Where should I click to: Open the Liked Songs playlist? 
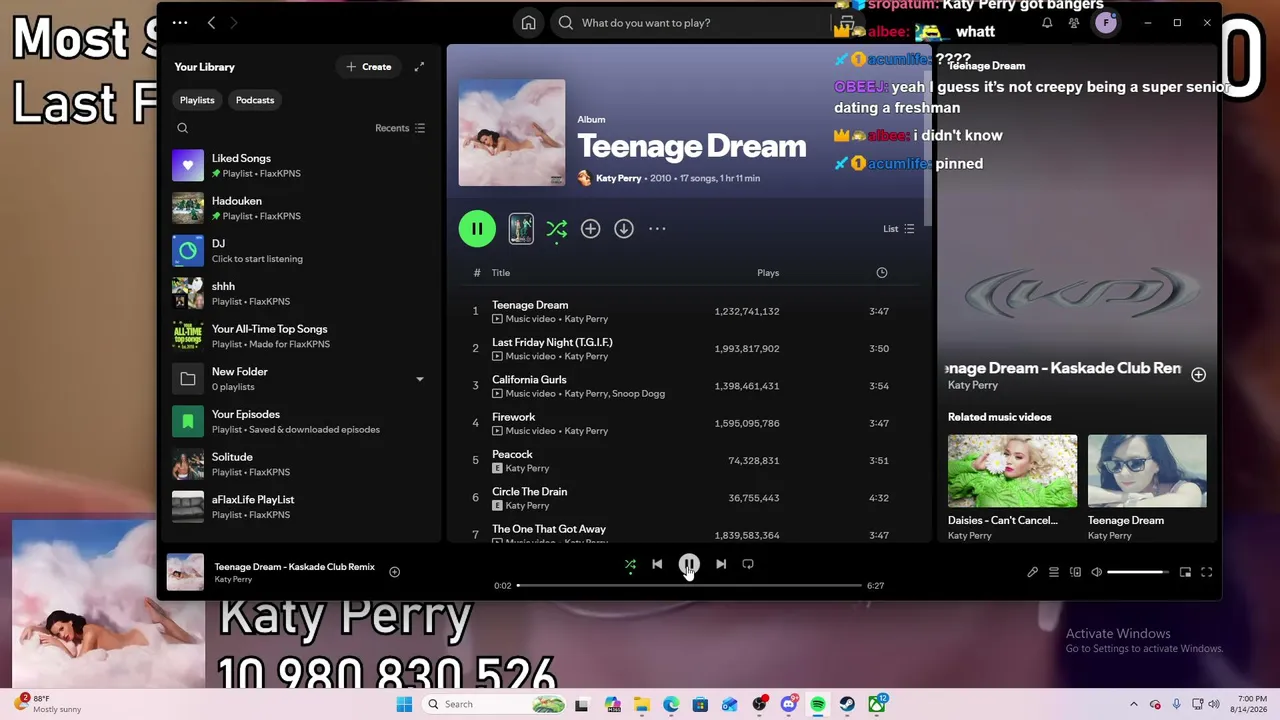(299, 165)
